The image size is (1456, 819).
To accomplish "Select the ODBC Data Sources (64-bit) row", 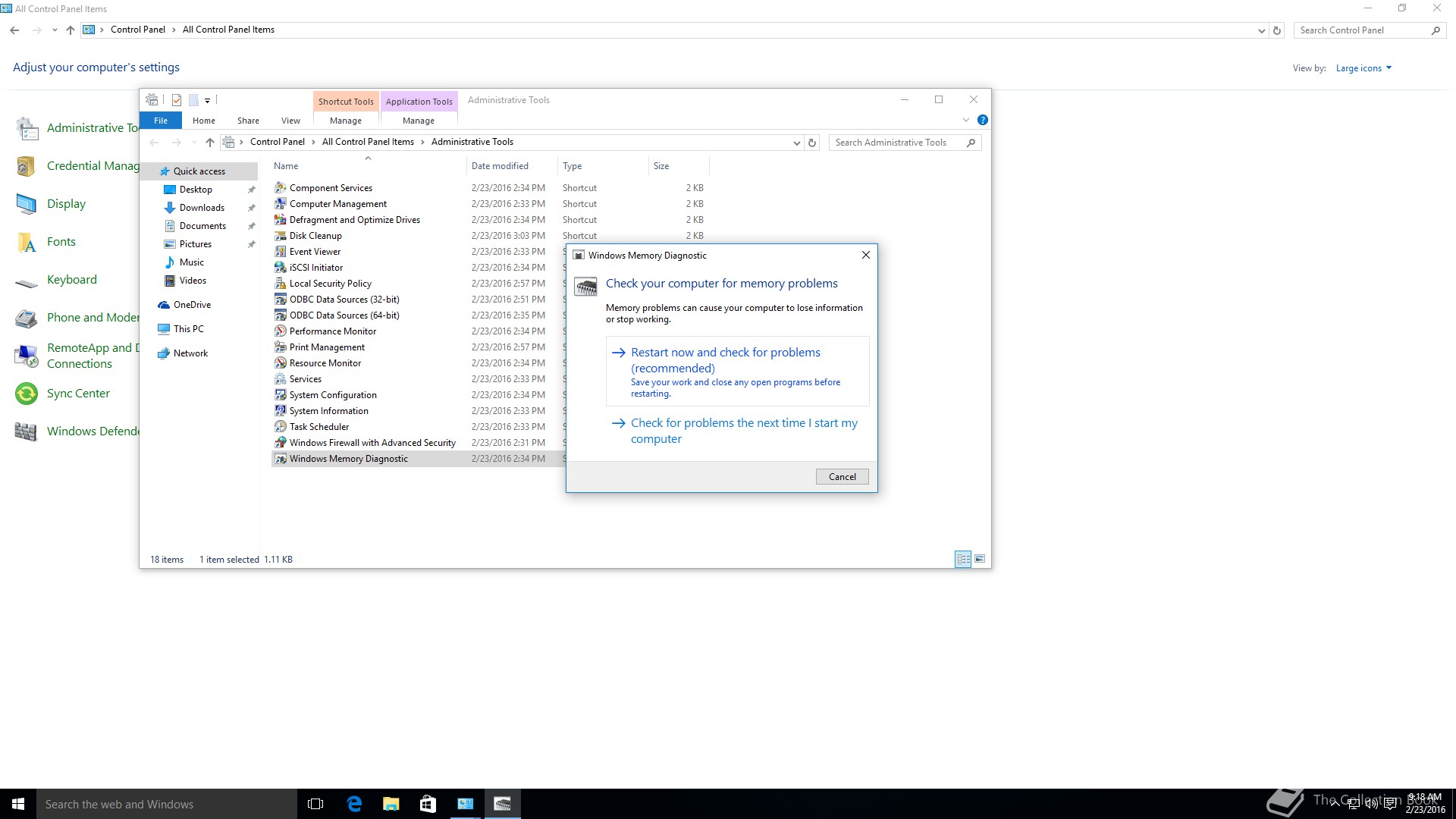I will coord(417,315).
